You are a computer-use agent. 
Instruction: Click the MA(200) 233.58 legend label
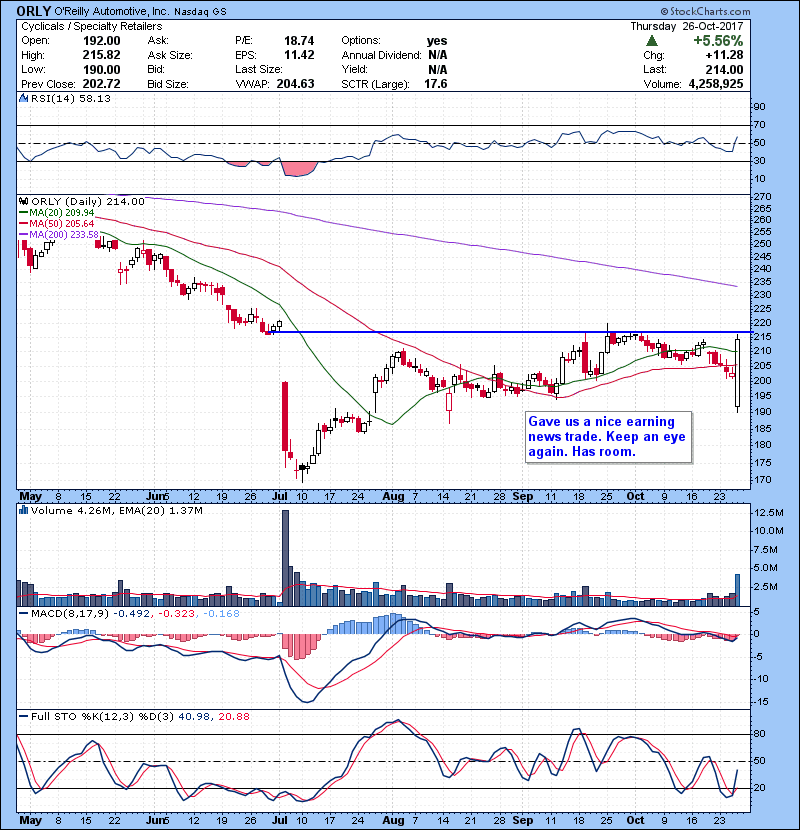[x=59, y=234]
